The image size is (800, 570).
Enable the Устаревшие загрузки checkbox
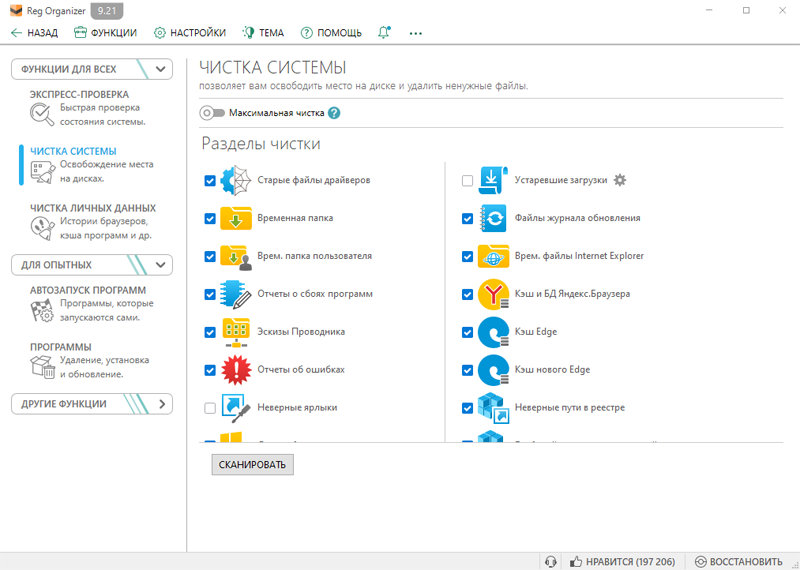[x=467, y=181]
